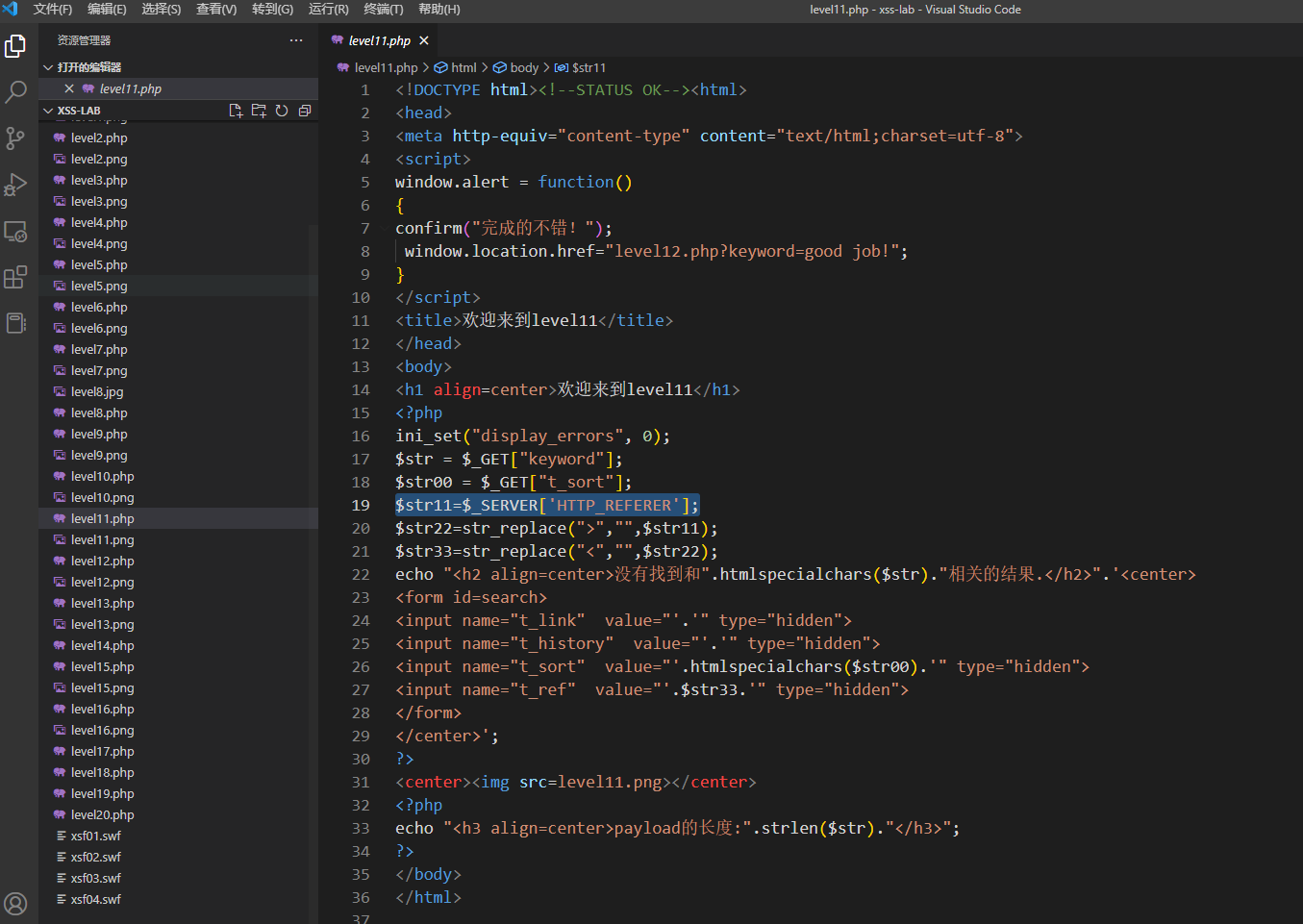Open the Accounts menu icon

[15, 903]
